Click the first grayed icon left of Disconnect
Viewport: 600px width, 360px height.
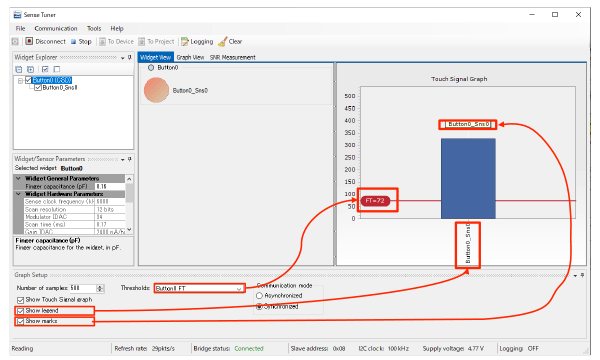coord(15,41)
